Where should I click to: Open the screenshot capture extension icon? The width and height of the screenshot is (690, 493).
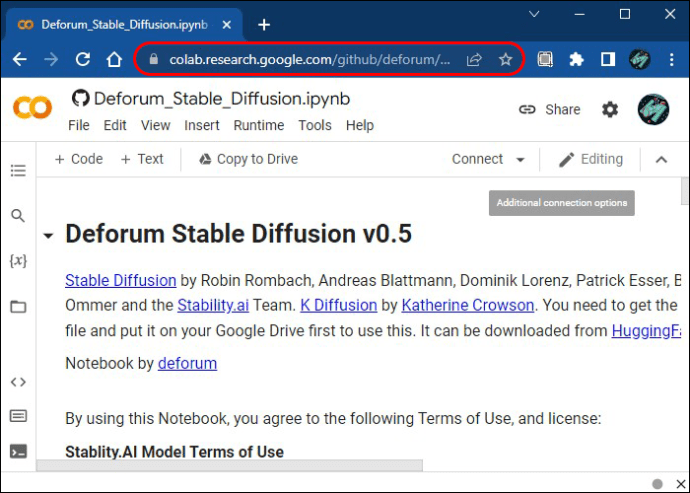pyautogui.click(x=545, y=59)
